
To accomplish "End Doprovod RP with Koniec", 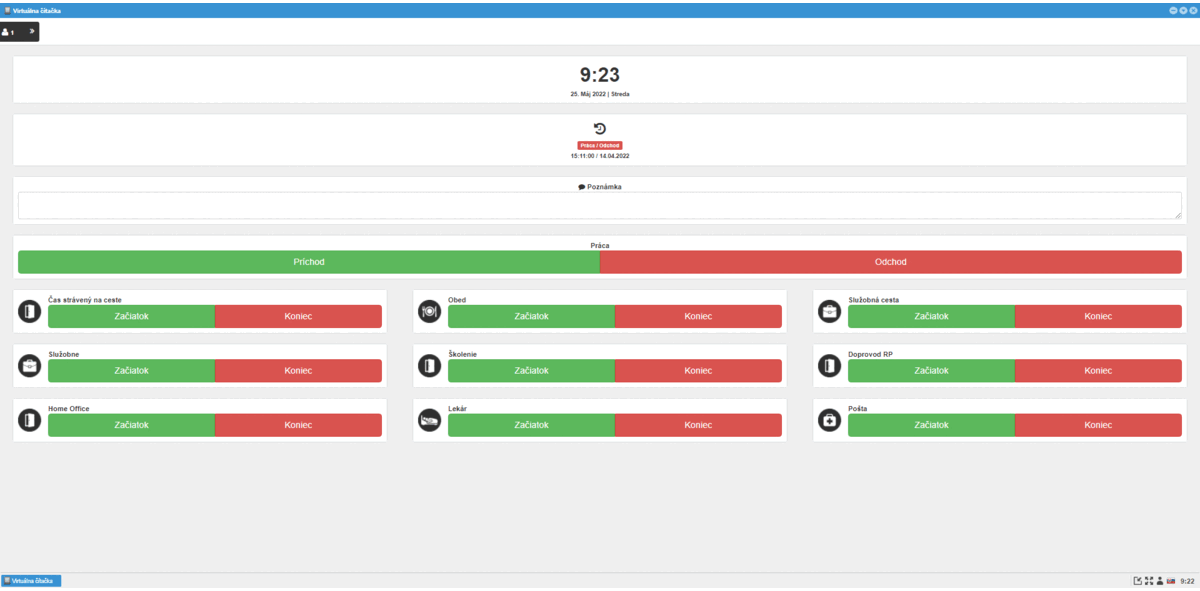I will (x=1098, y=370).
